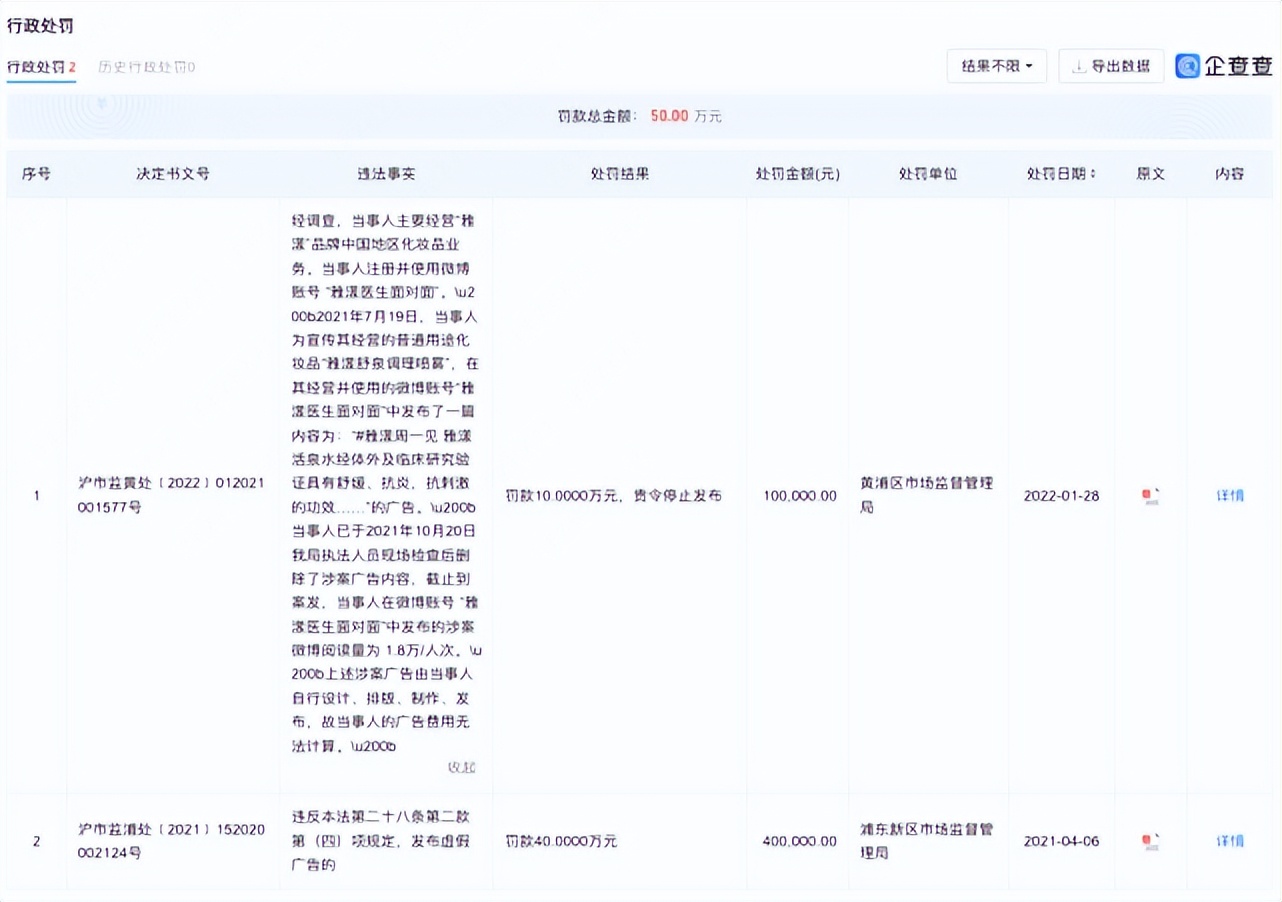Click the fine amount 400,000.00 in row 2
The width and height of the screenshot is (1282, 902).
[800, 841]
